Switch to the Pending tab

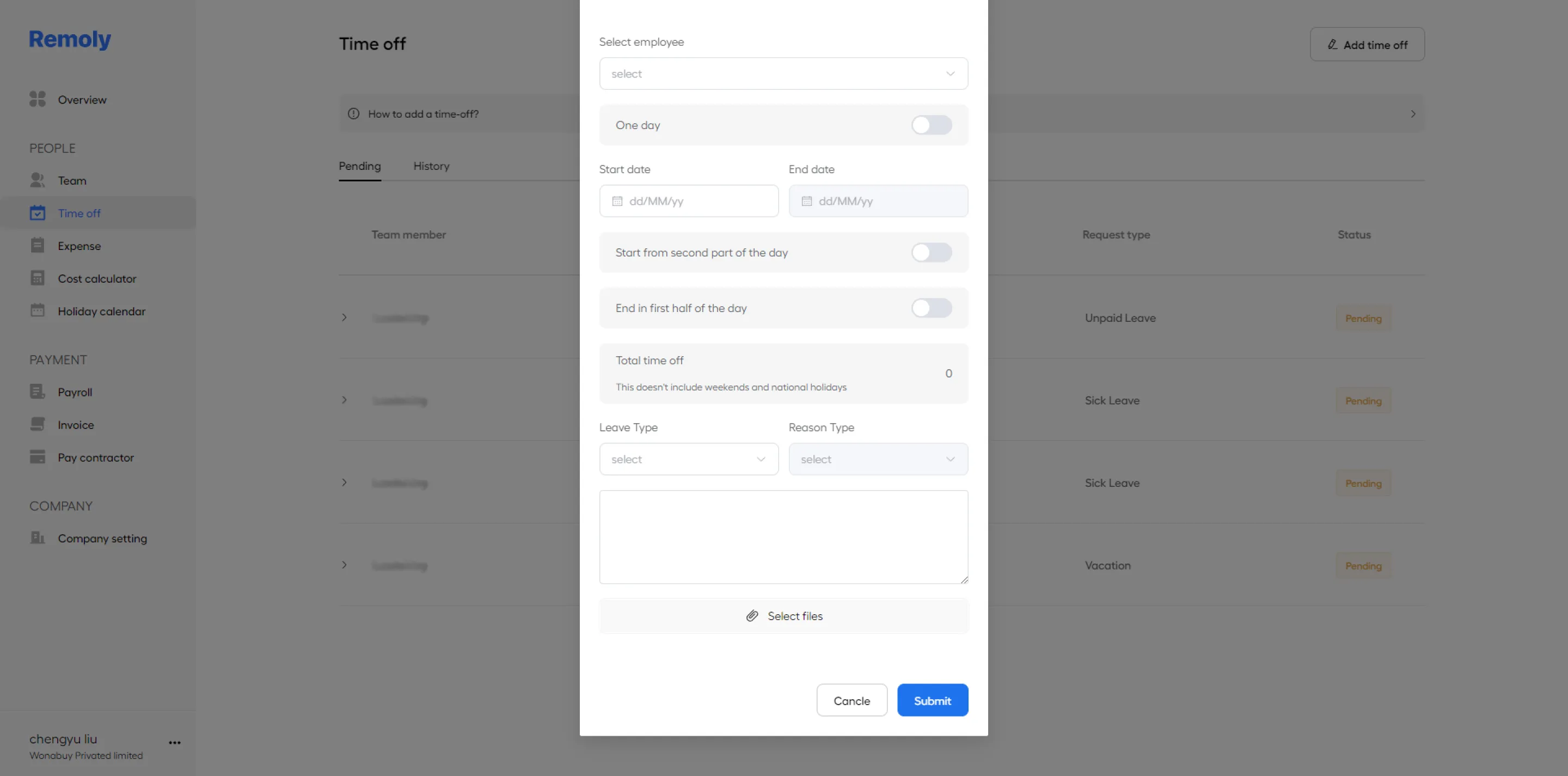(x=360, y=166)
